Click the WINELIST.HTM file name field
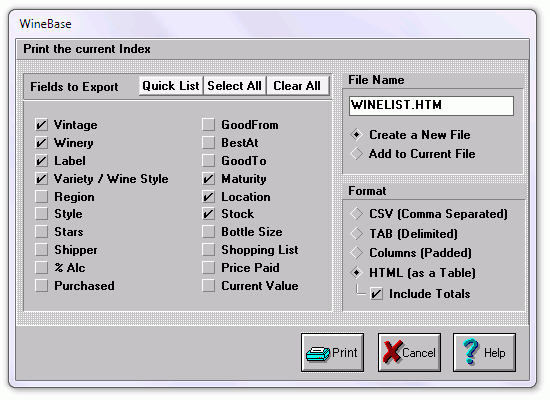This screenshot has height=400, width=550. click(x=431, y=106)
